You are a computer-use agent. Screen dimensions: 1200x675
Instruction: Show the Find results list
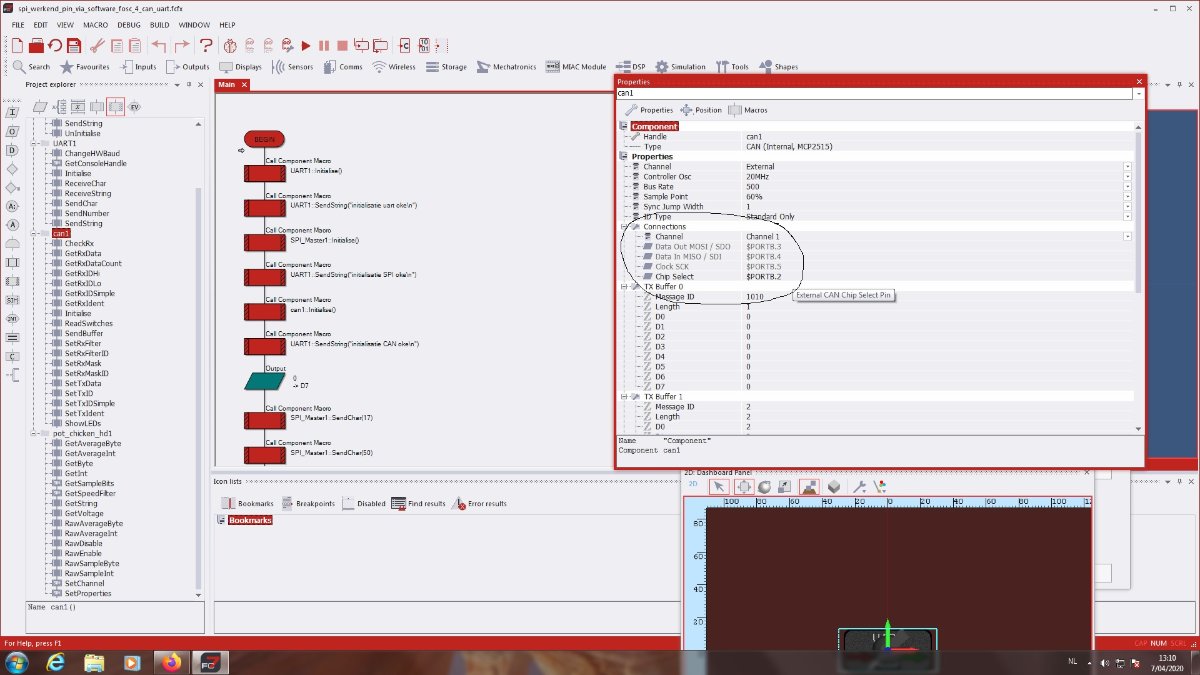418,504
